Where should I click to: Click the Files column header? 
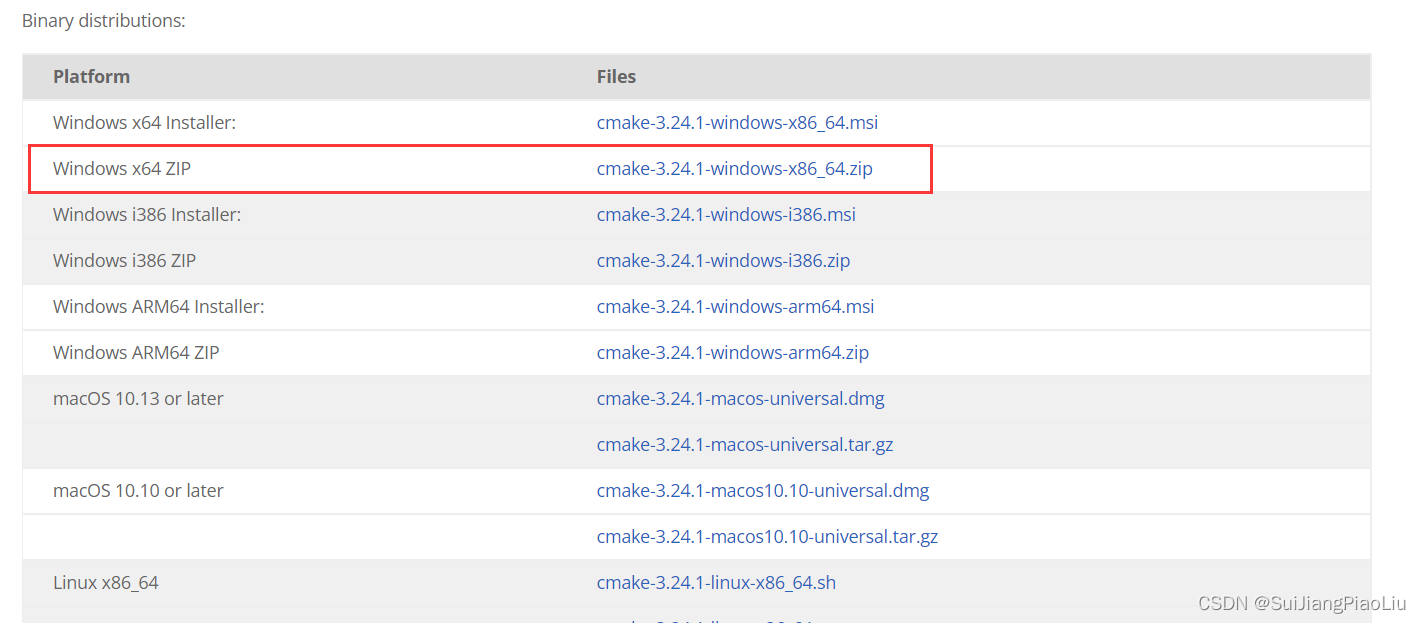pyautogui.click(x=616, y=77)
